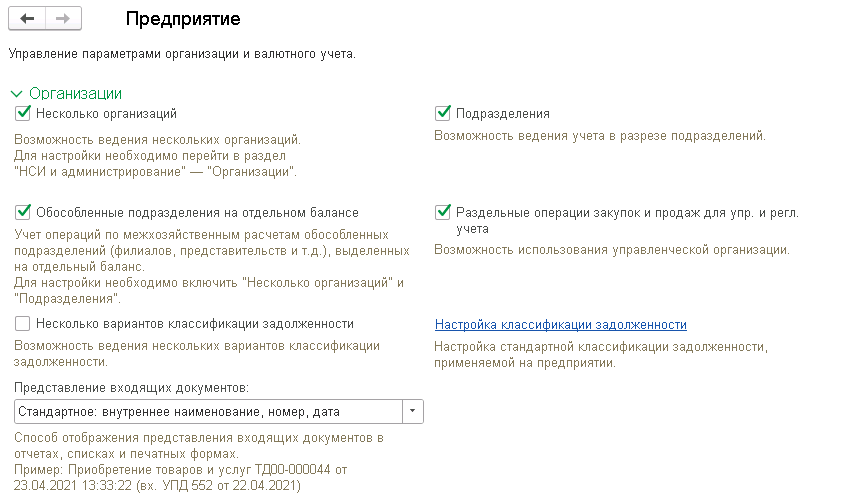Click the forward navigation arrow

click(62, 19)
